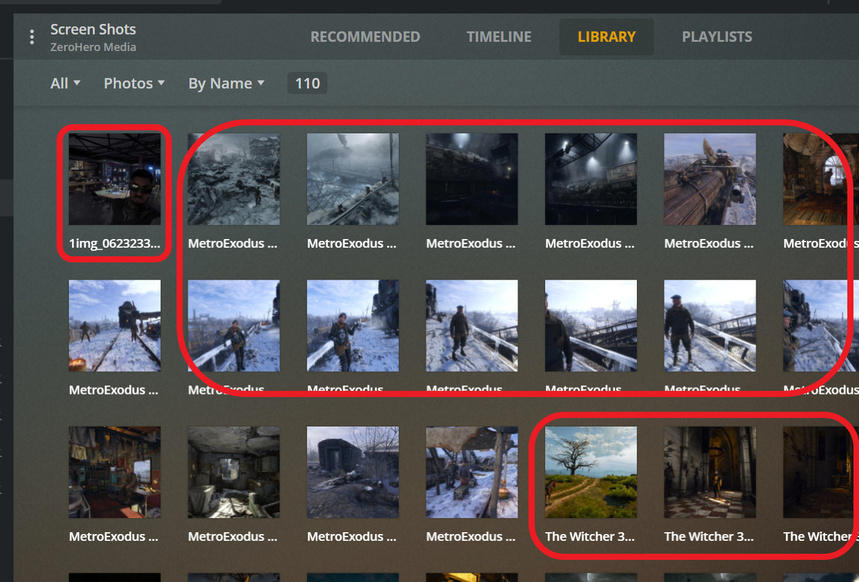Open MetroExodus thumbnail with arched window interior
Viewport: 859px width, 582px height.
821,179
